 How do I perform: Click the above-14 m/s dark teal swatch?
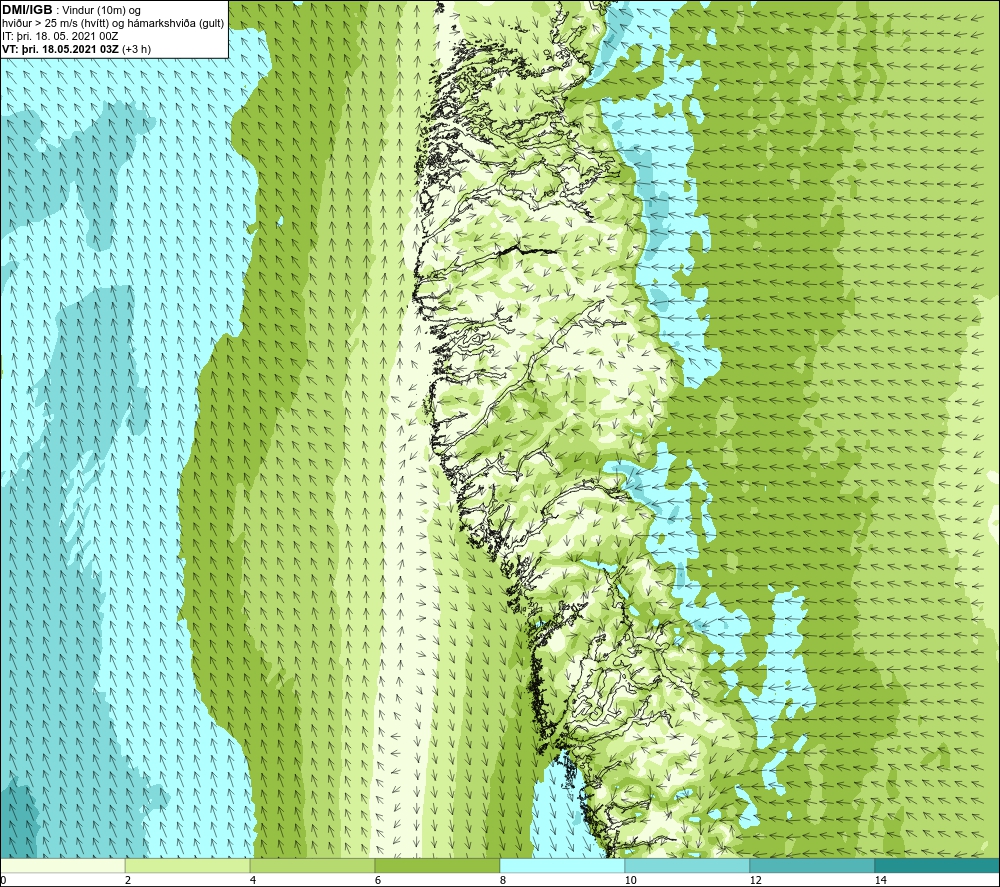(938, 865)
